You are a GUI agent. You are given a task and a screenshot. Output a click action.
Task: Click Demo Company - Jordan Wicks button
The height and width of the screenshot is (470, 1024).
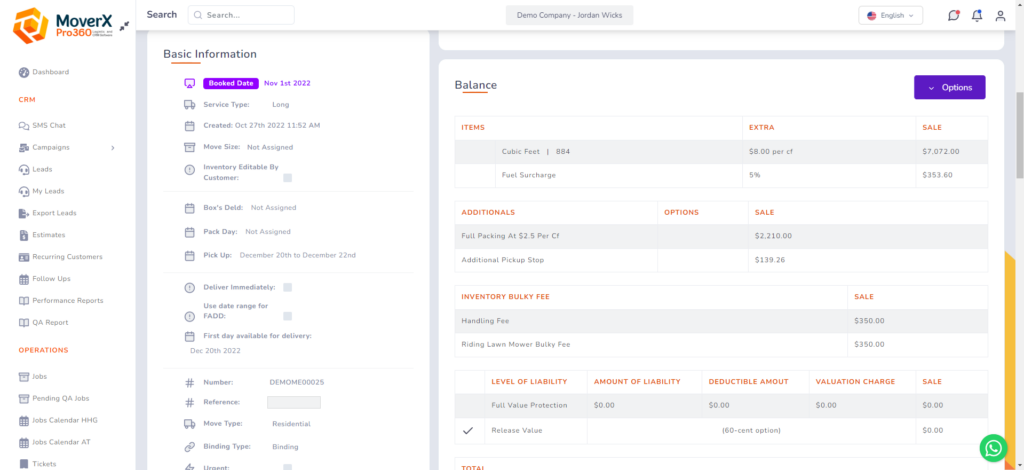pyautogui.click(x=569, y=16)
